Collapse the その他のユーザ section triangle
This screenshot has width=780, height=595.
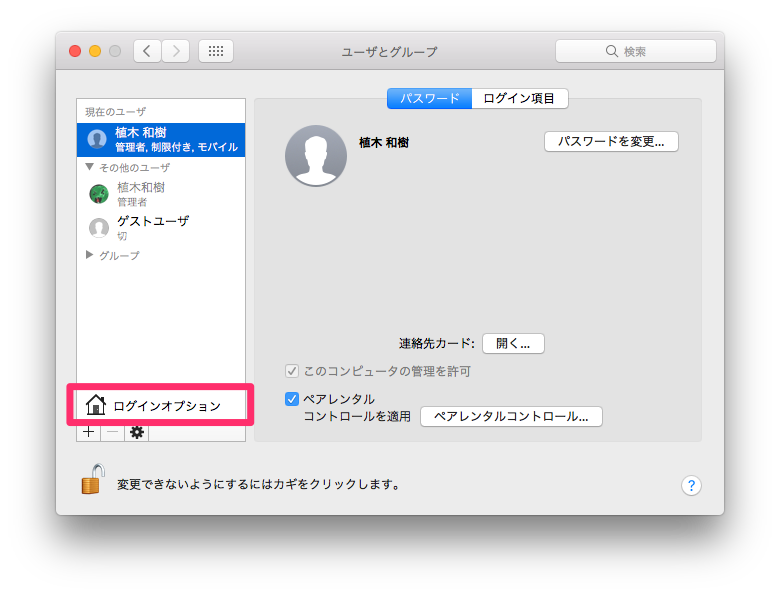click(x=90, y=167)
